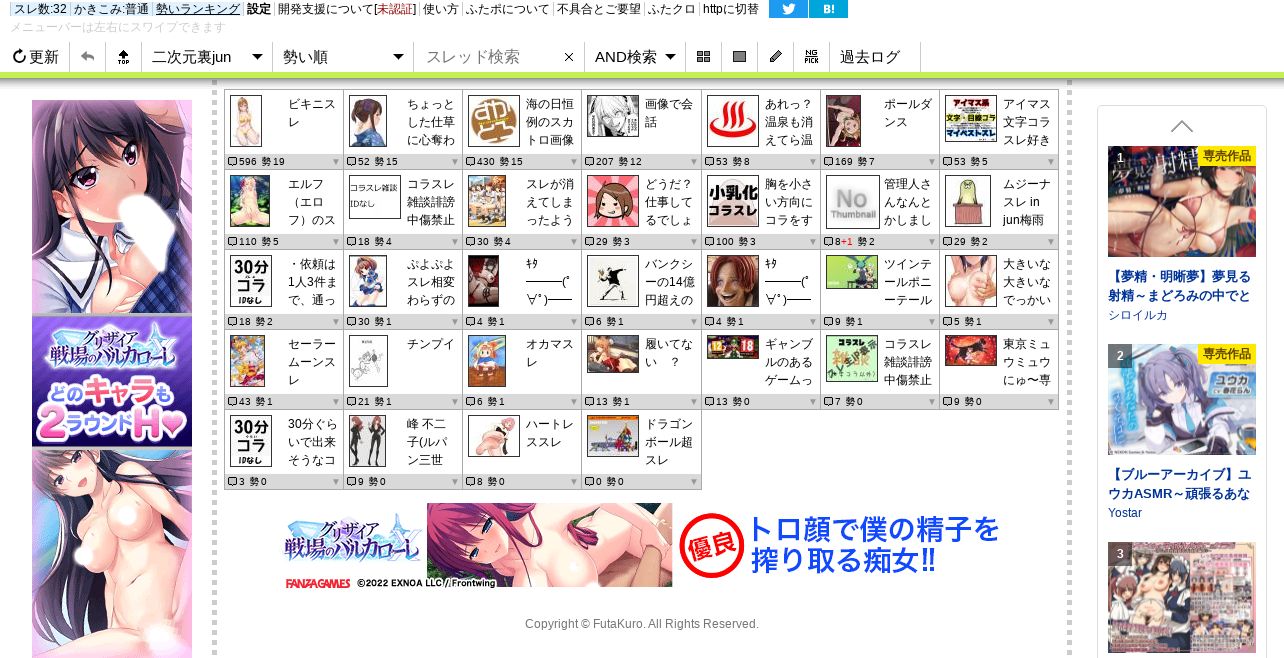Open 不具合とご要望 feedback page
Image resolution: width=1284 pixels, height=658 pixels.
[x=599, y=9]
